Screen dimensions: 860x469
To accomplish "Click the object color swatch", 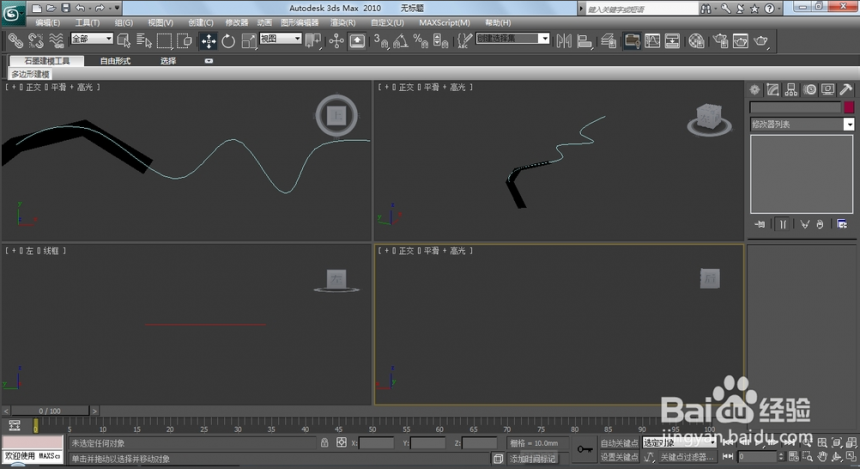I will pos(849,107).
